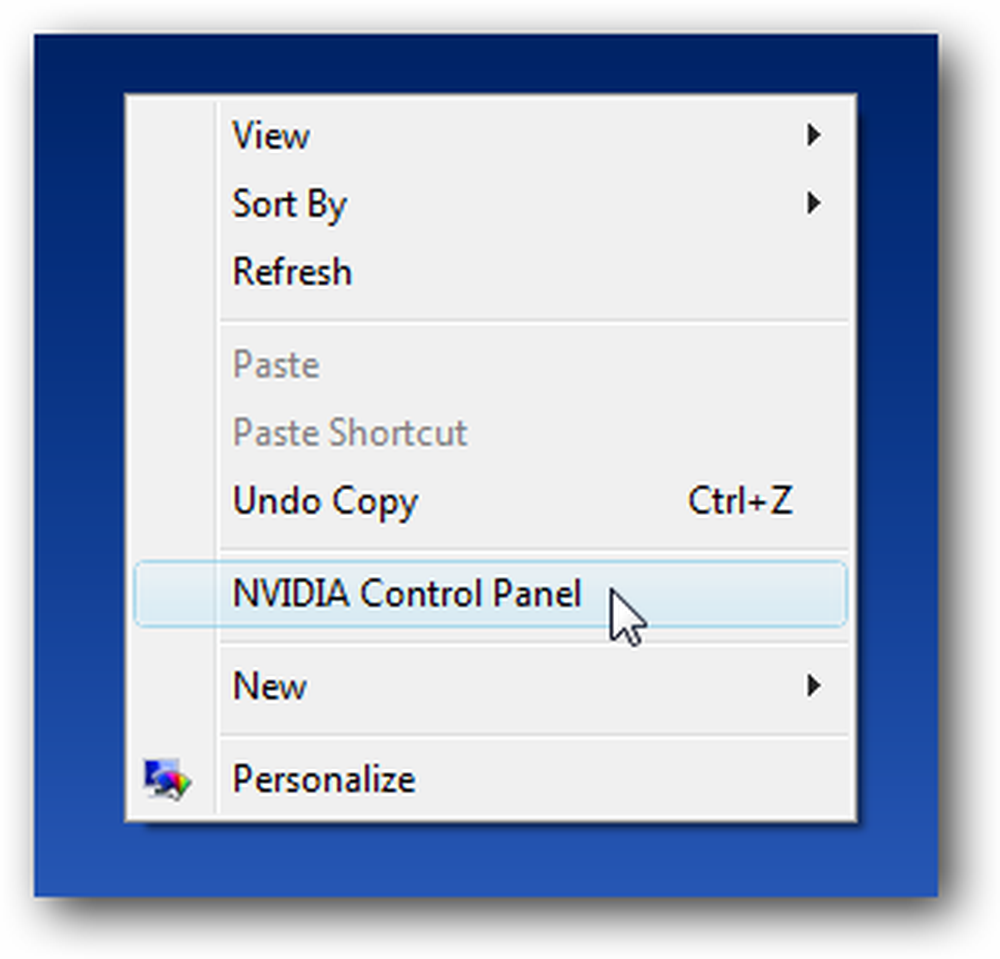Launch Personalize from the context menu

(490, 779)
